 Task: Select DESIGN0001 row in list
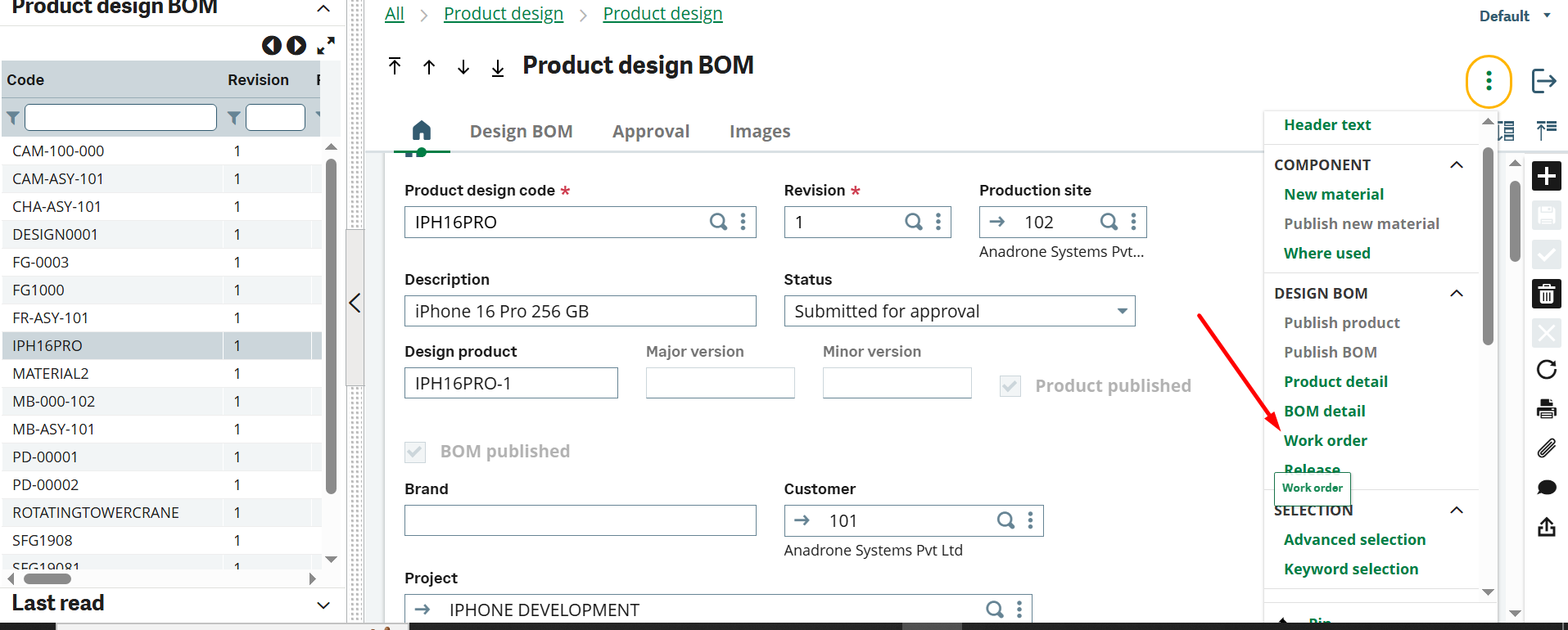click(162, 234)
